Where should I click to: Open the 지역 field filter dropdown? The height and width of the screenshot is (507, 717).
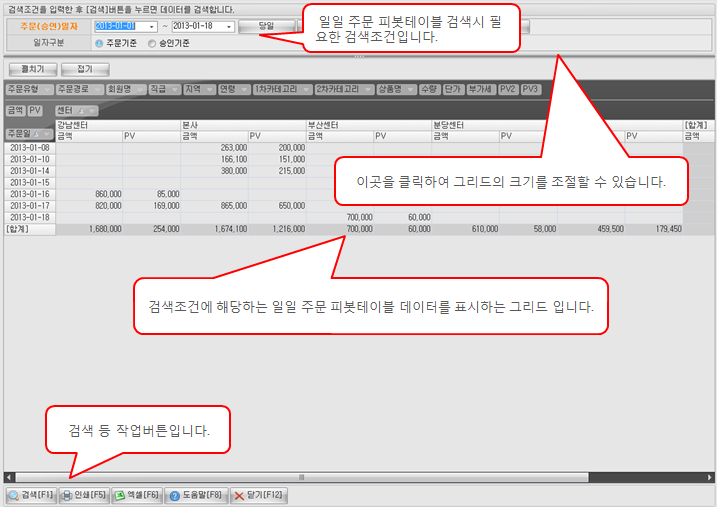point(209,90)
